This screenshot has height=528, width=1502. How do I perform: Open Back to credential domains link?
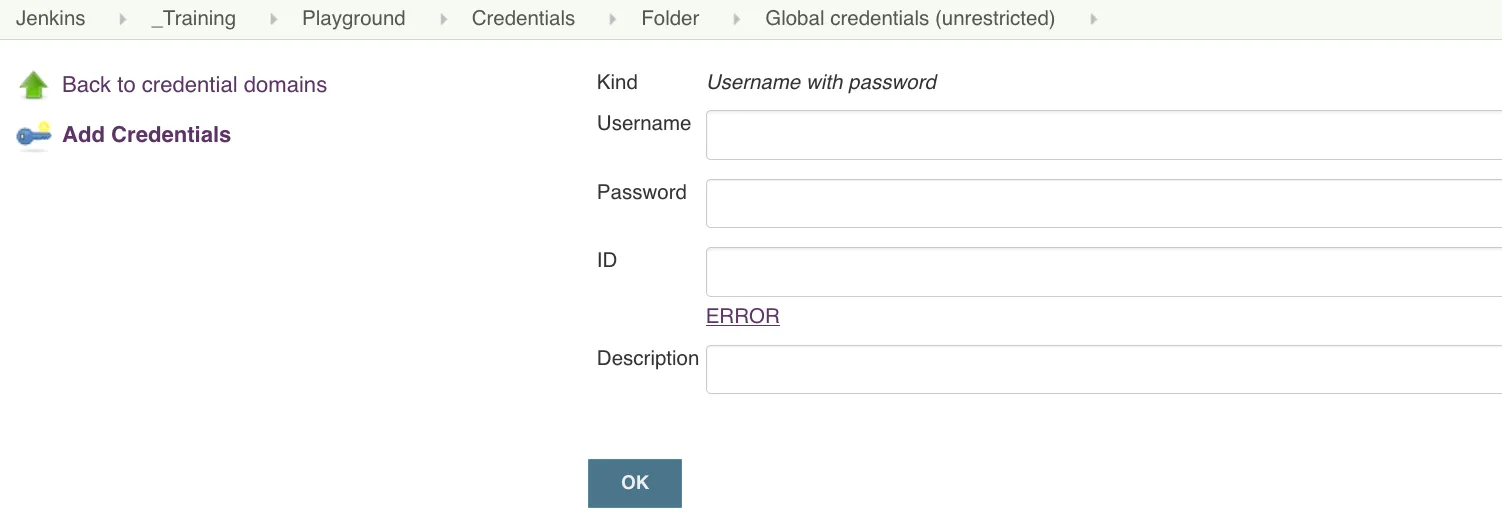tap(194, 85)
